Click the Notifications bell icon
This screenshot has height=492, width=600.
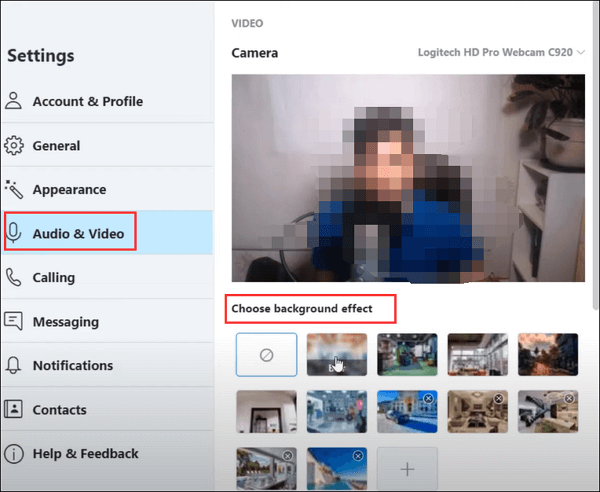click(x=13, y=365)
